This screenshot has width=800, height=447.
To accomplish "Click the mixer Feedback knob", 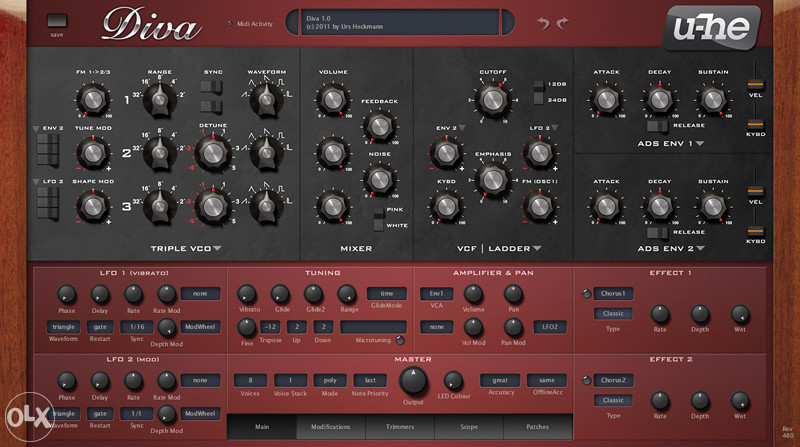I will point(379,126).
